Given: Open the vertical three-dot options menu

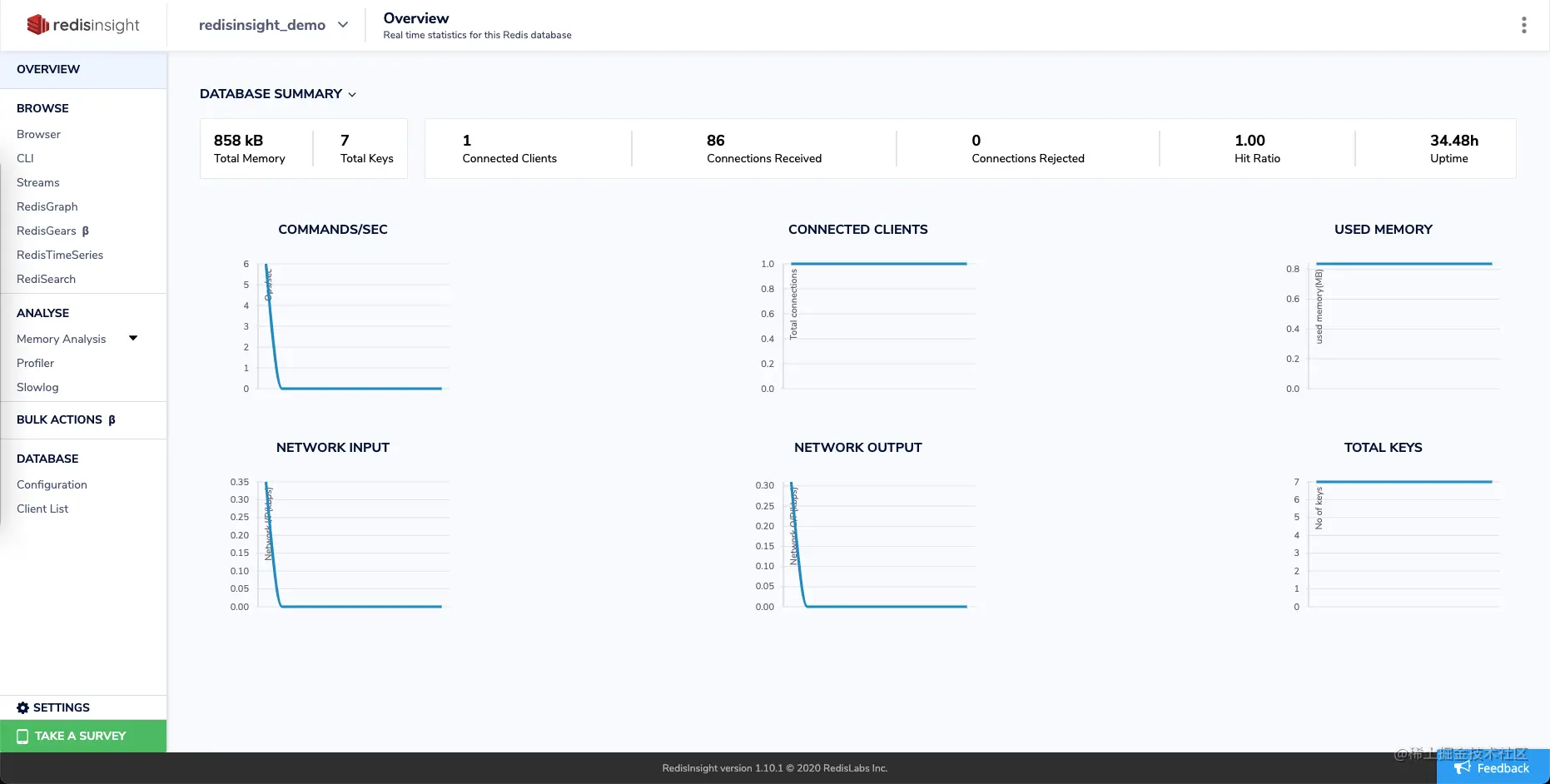Looking at the screenshot, I should pos(1523,25).
